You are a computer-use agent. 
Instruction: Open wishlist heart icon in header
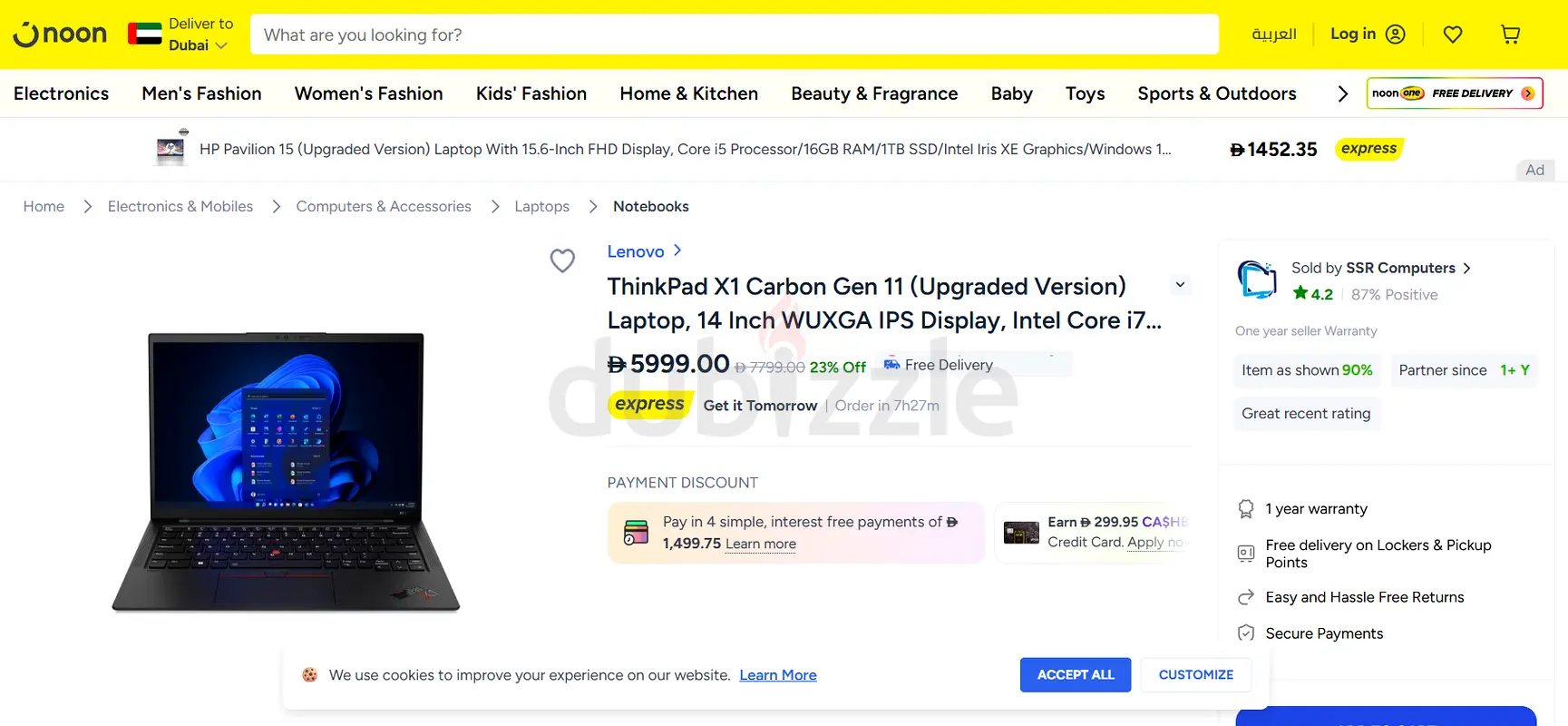click(1453, 34)
